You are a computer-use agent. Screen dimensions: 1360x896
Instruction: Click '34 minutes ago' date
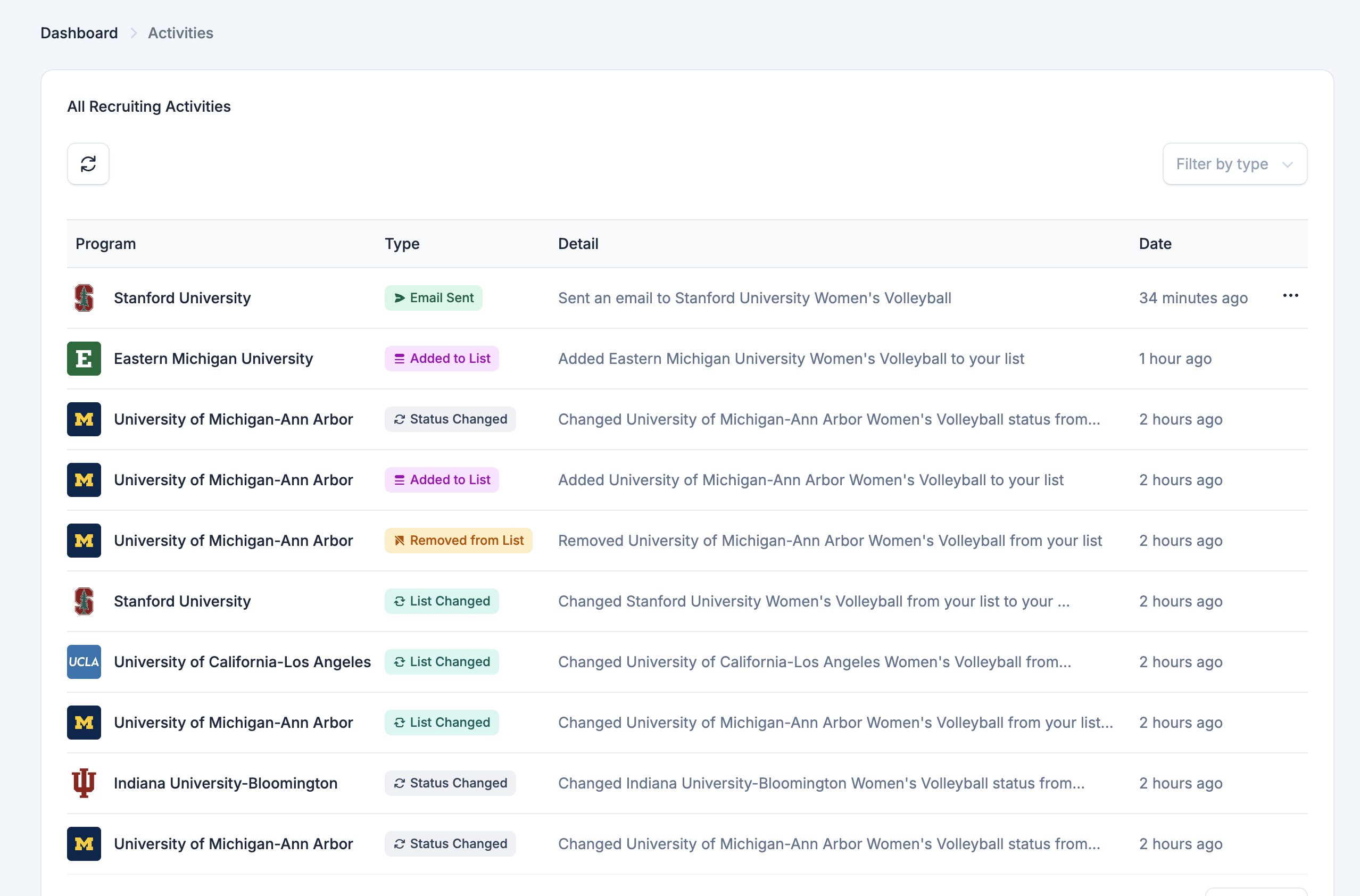[1193, 298]
